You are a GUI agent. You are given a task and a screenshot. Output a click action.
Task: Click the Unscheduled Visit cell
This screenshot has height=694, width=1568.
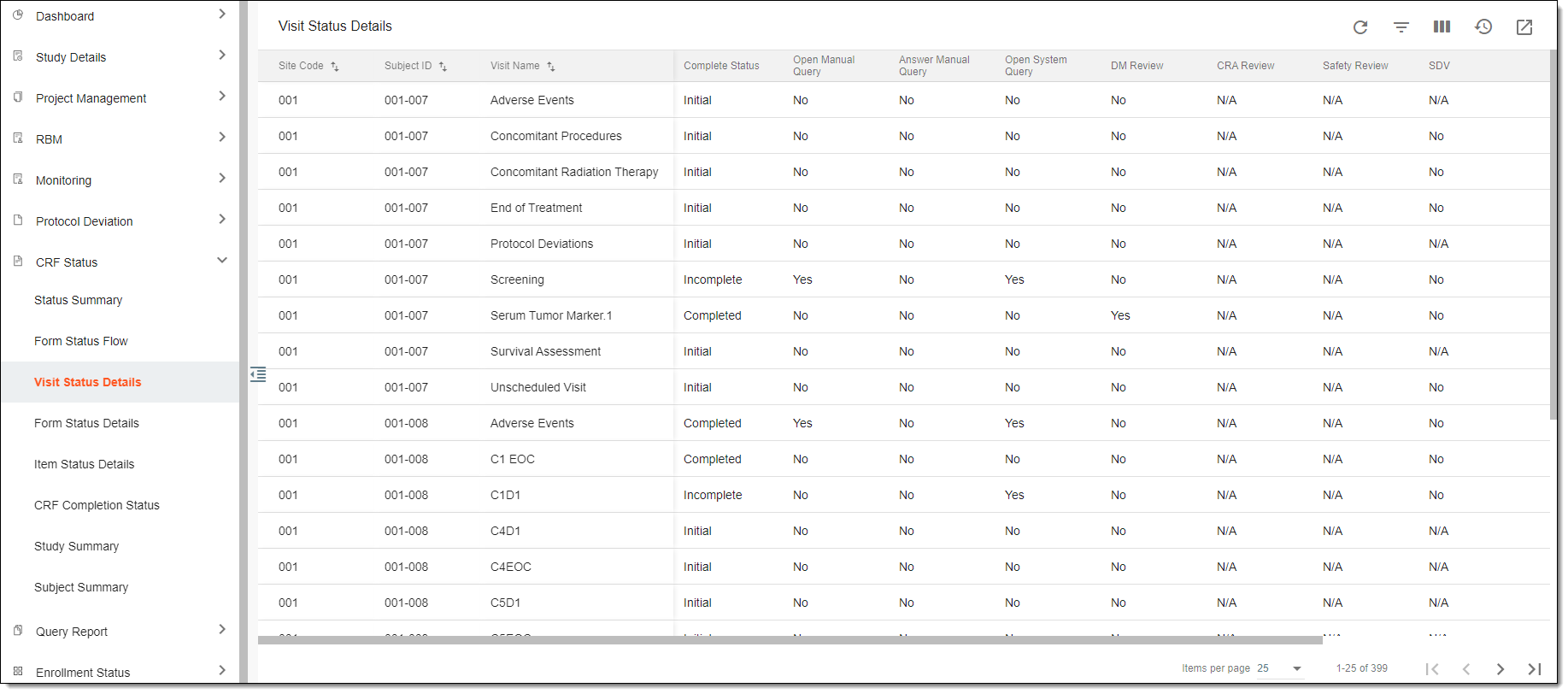coord(538,387)
